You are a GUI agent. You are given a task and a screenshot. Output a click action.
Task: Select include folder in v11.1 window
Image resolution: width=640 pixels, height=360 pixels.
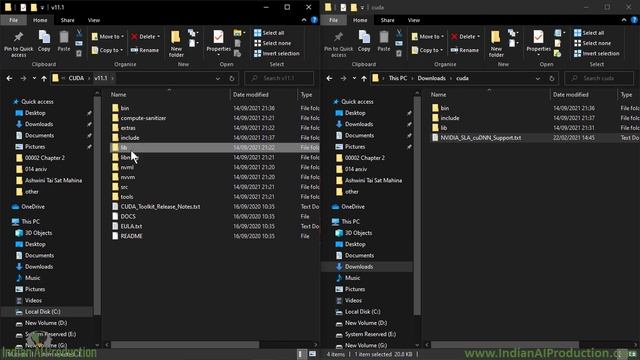tap(130, 138)
